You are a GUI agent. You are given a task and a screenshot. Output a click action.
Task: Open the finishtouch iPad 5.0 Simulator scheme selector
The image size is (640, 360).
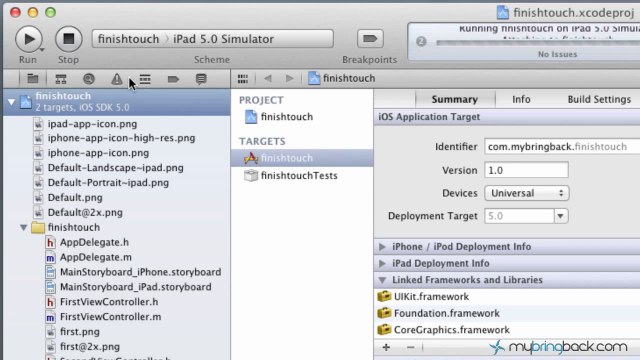click(x=212, y=39)
